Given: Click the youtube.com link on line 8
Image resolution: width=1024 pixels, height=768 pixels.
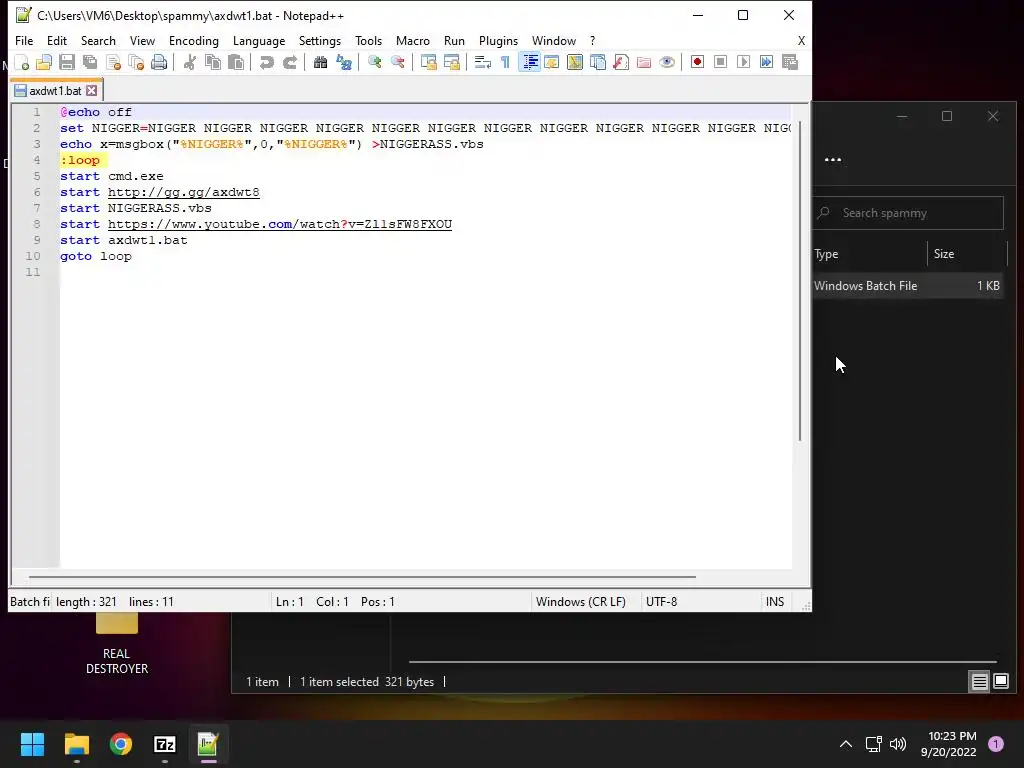Looking at the screenshot, I should point(280,224).
